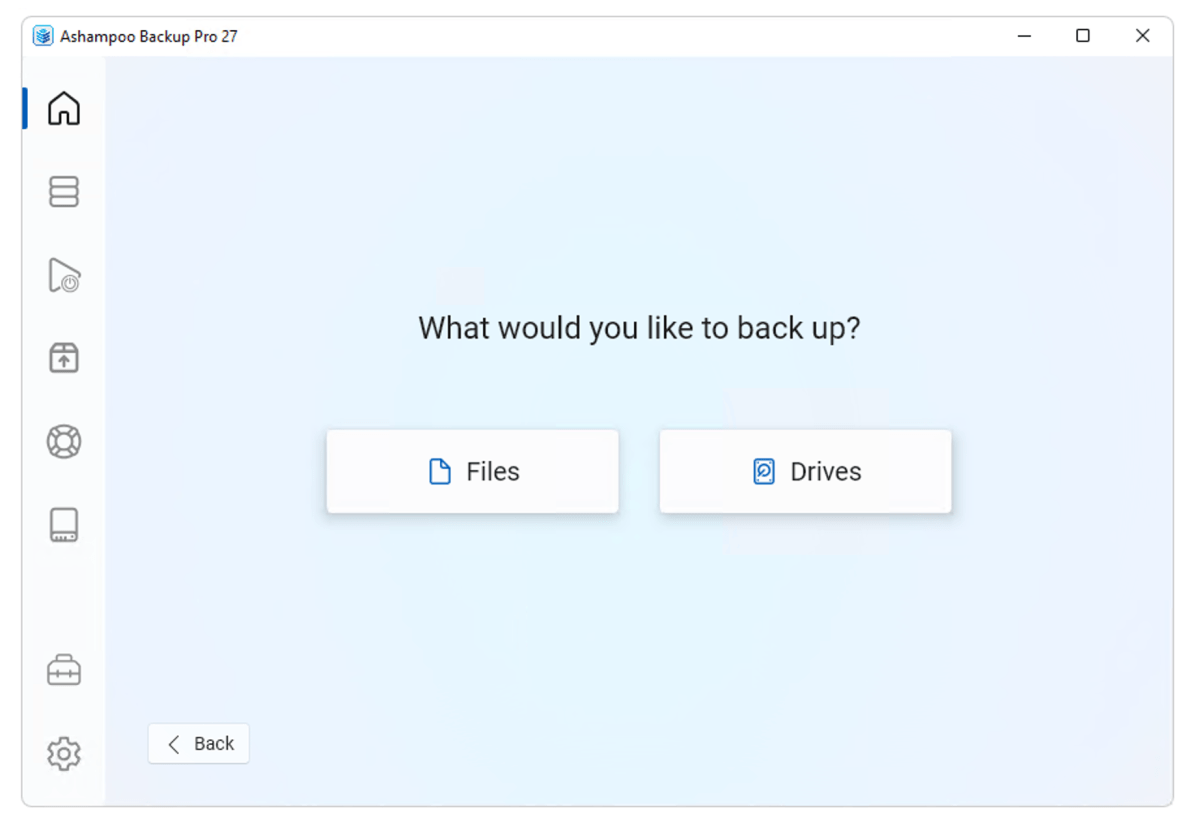Click the box with upward arrow icon
1199x827 pixels.
coord(63,358)
